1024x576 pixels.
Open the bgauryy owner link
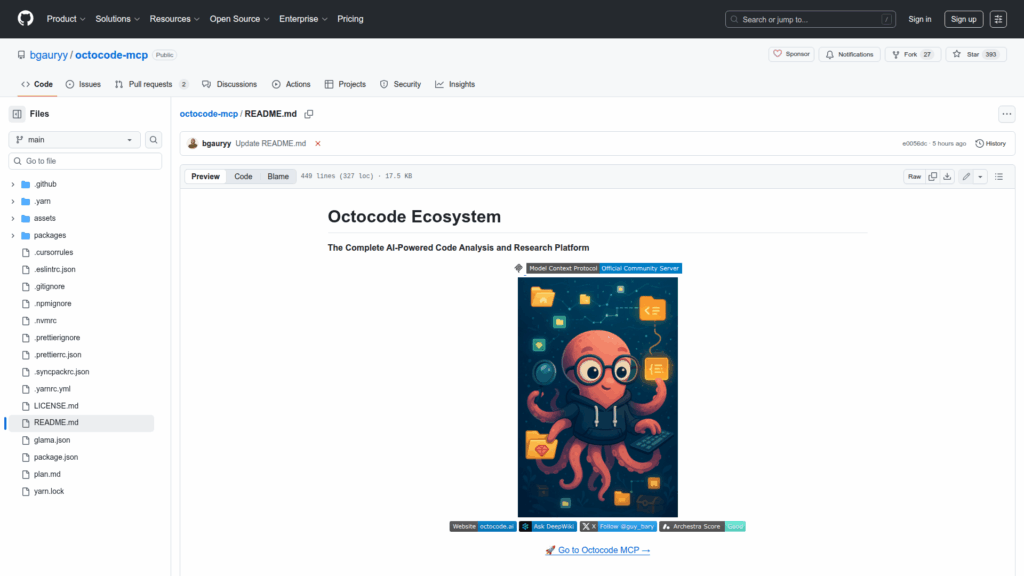coord(48,55)
